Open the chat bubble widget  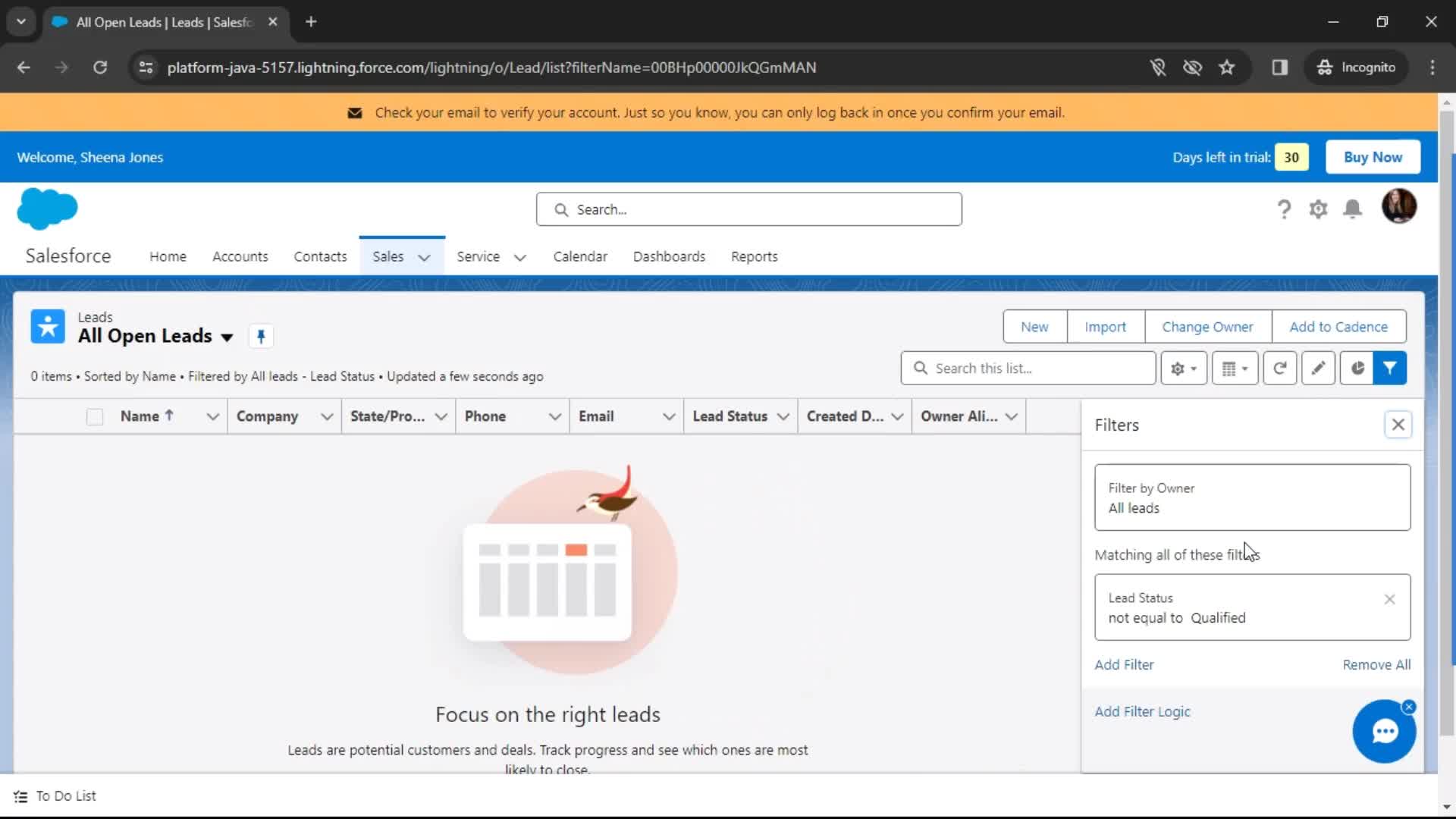tap(1384, 732)
